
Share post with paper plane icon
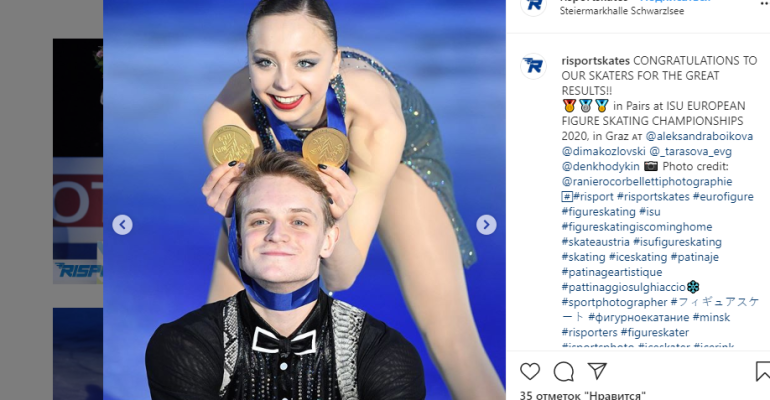tap(597, 371)
